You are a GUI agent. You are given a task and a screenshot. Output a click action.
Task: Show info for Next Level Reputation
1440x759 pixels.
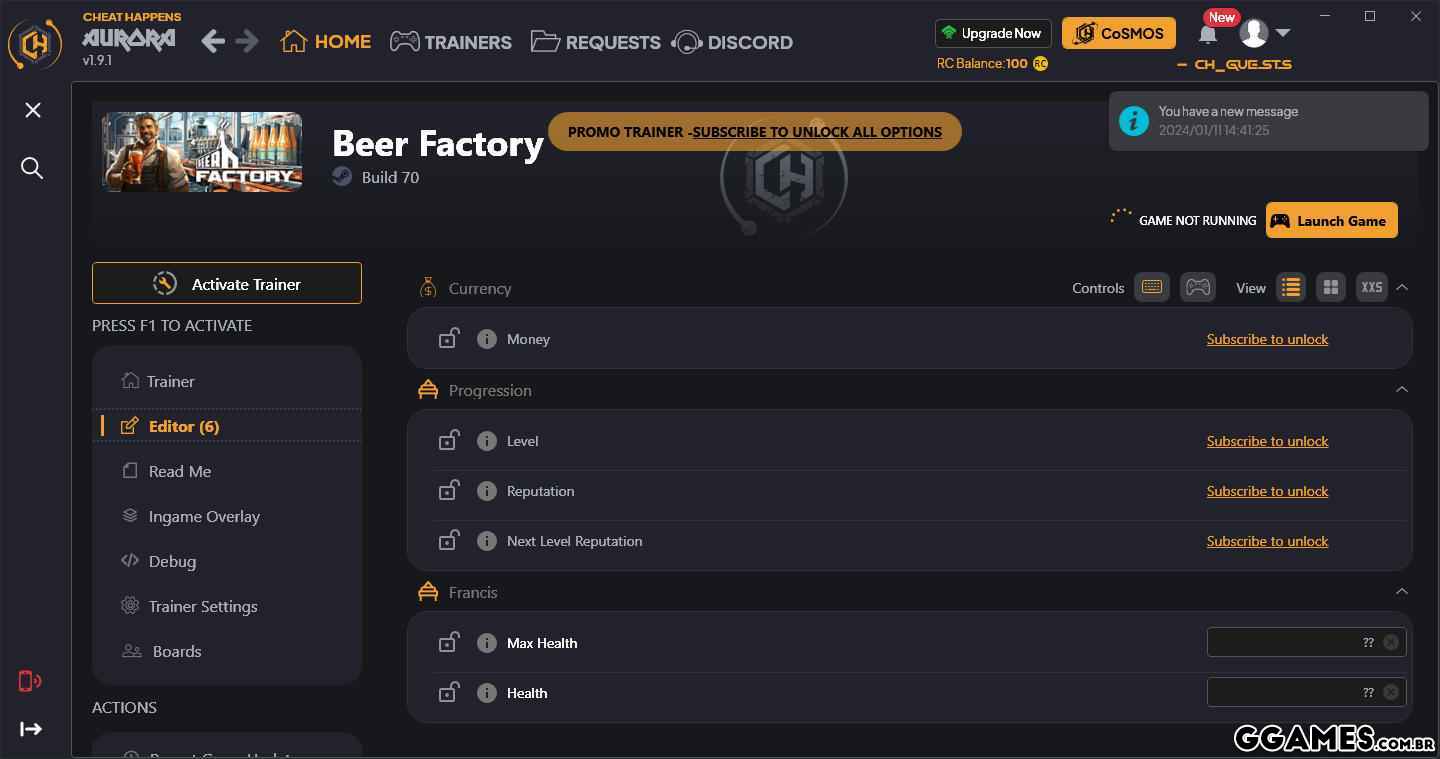[487, 541]
